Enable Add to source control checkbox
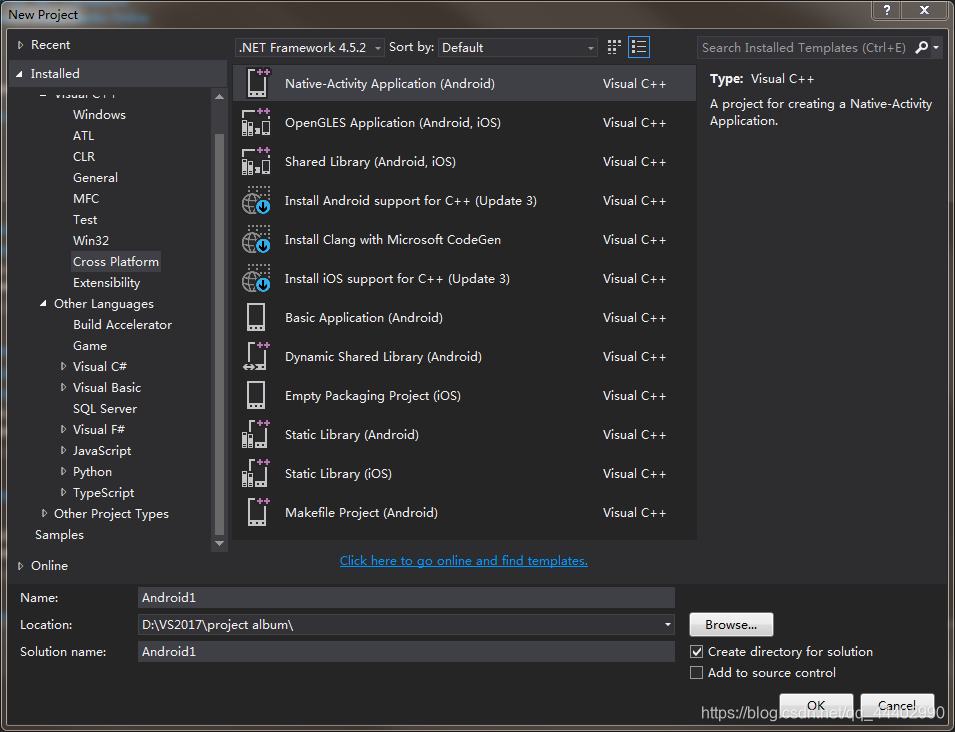This screenshot has width=955, height=732. [697, 673]
